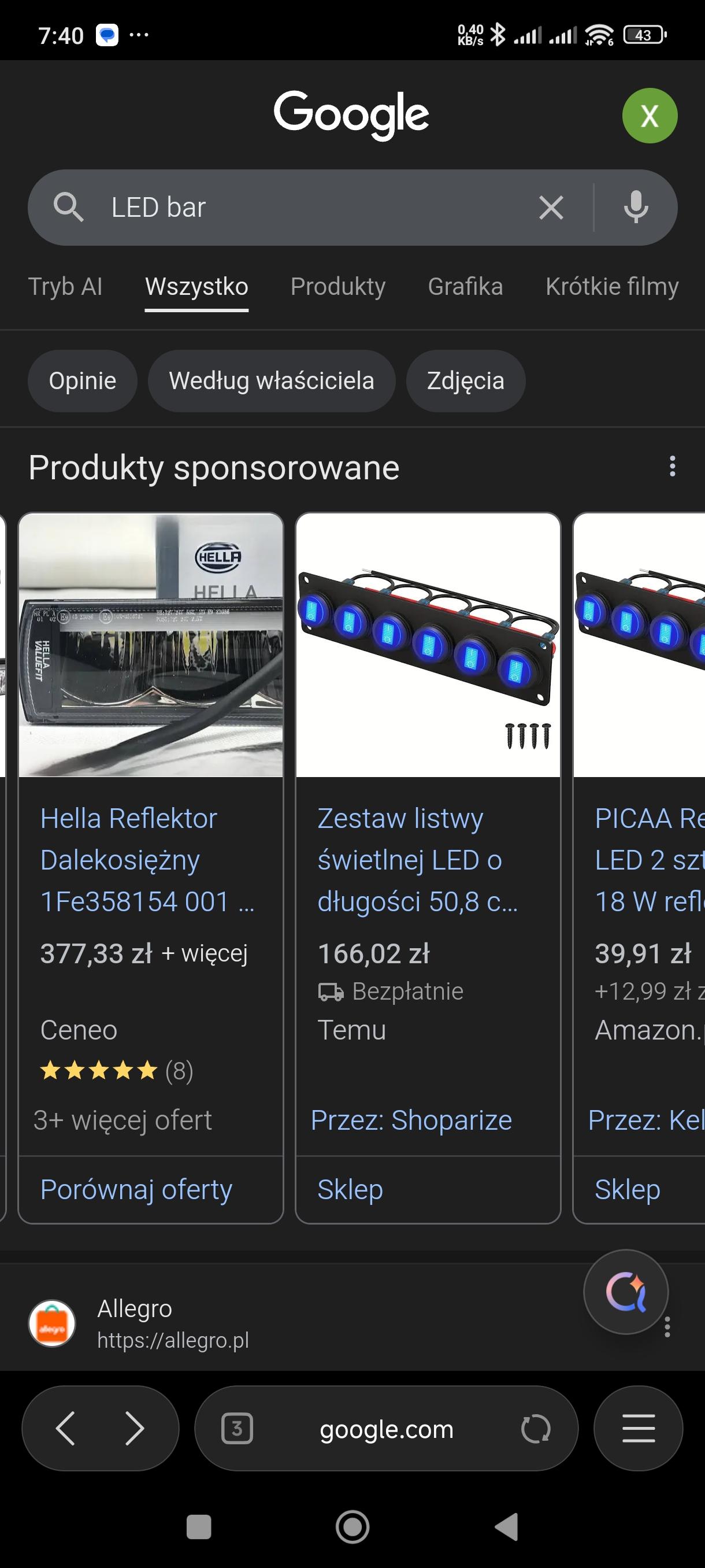
Task: Tap the floating AI search lens button
Action: click(625, 1292)
